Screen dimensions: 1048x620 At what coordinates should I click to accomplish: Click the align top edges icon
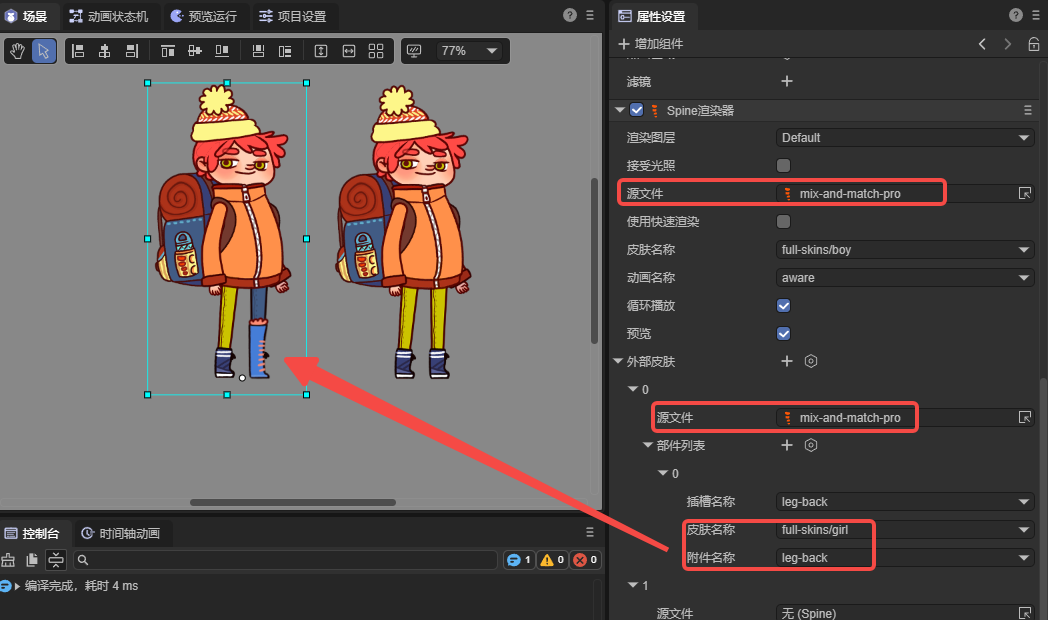click(x=168, y=51)
